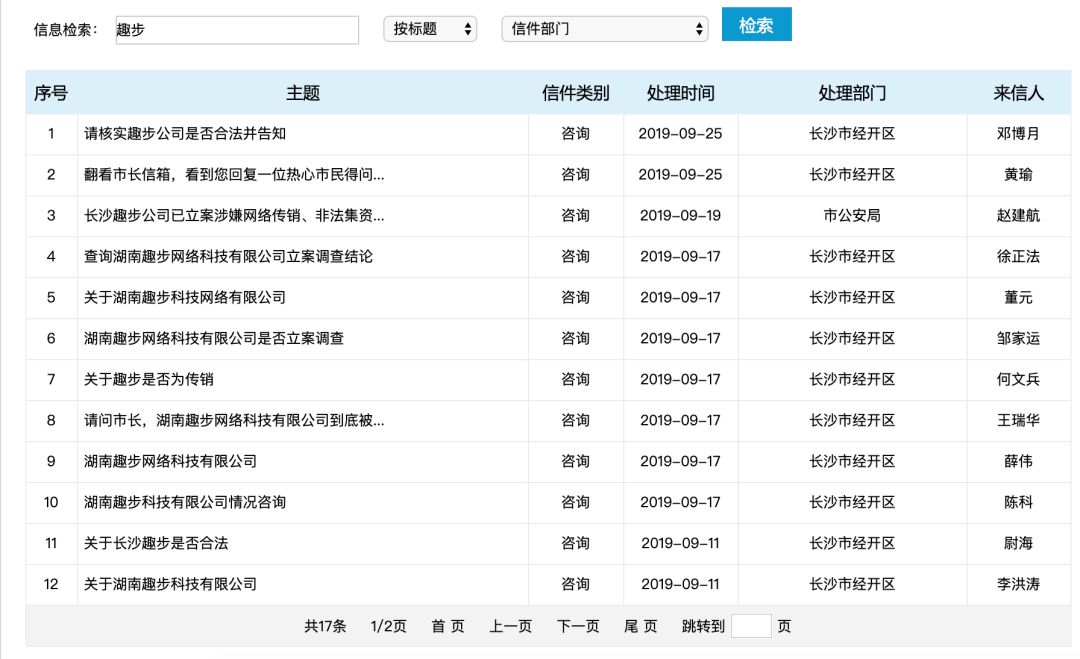
Task: Open letter 湖南趣步网络科技有限公司是否立案调查
Action: (214, 339)
